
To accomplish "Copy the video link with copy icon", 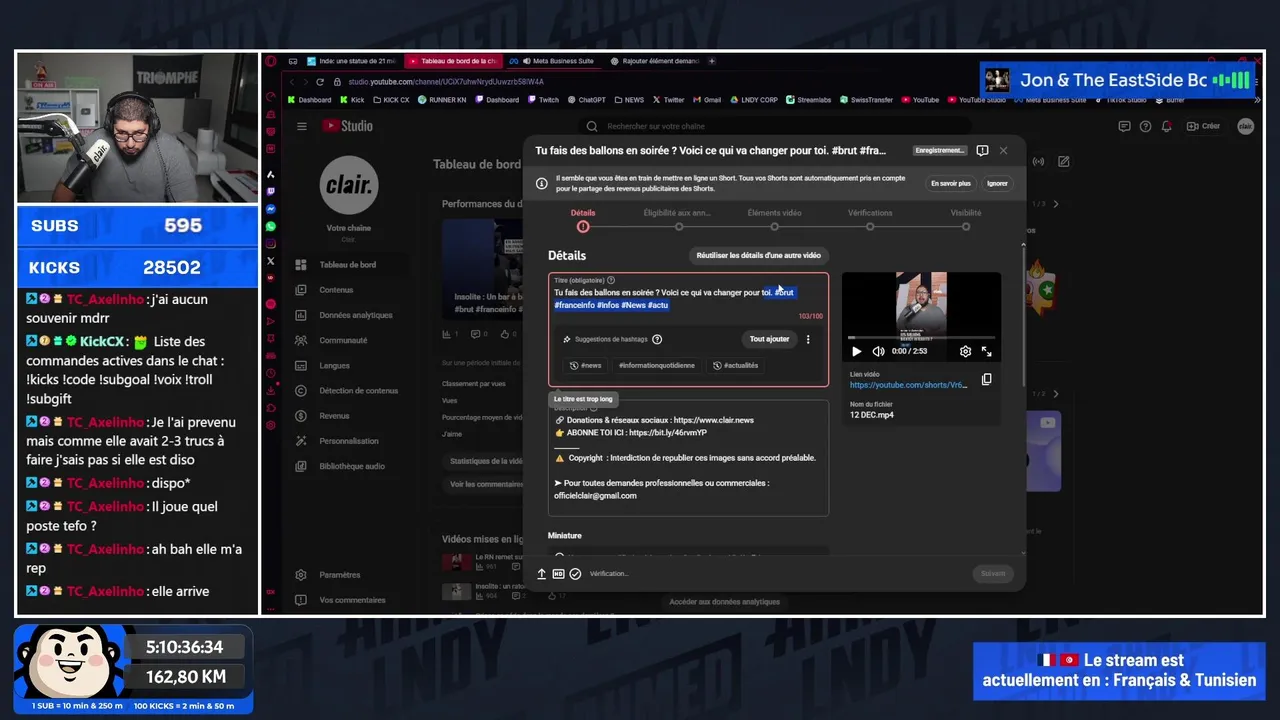I will coord(986,379).
